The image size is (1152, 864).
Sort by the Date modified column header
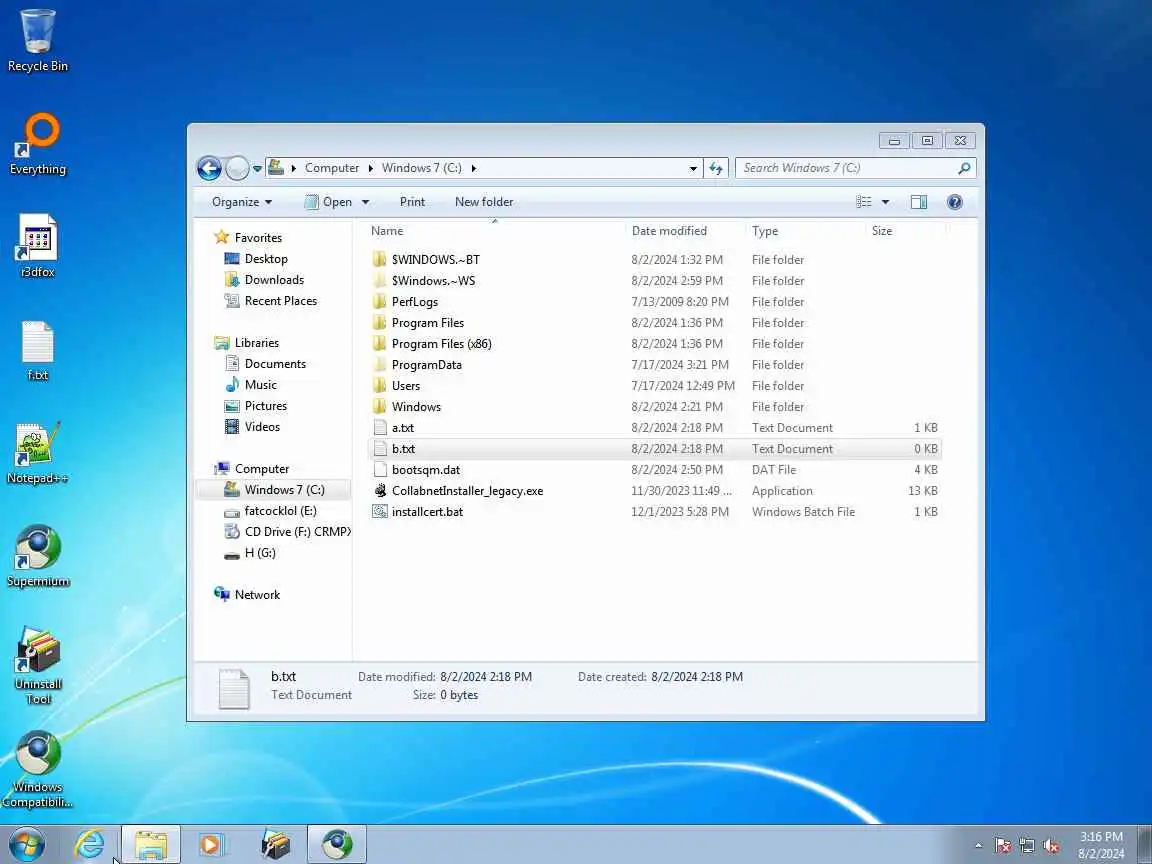click(x=685, y=231)
